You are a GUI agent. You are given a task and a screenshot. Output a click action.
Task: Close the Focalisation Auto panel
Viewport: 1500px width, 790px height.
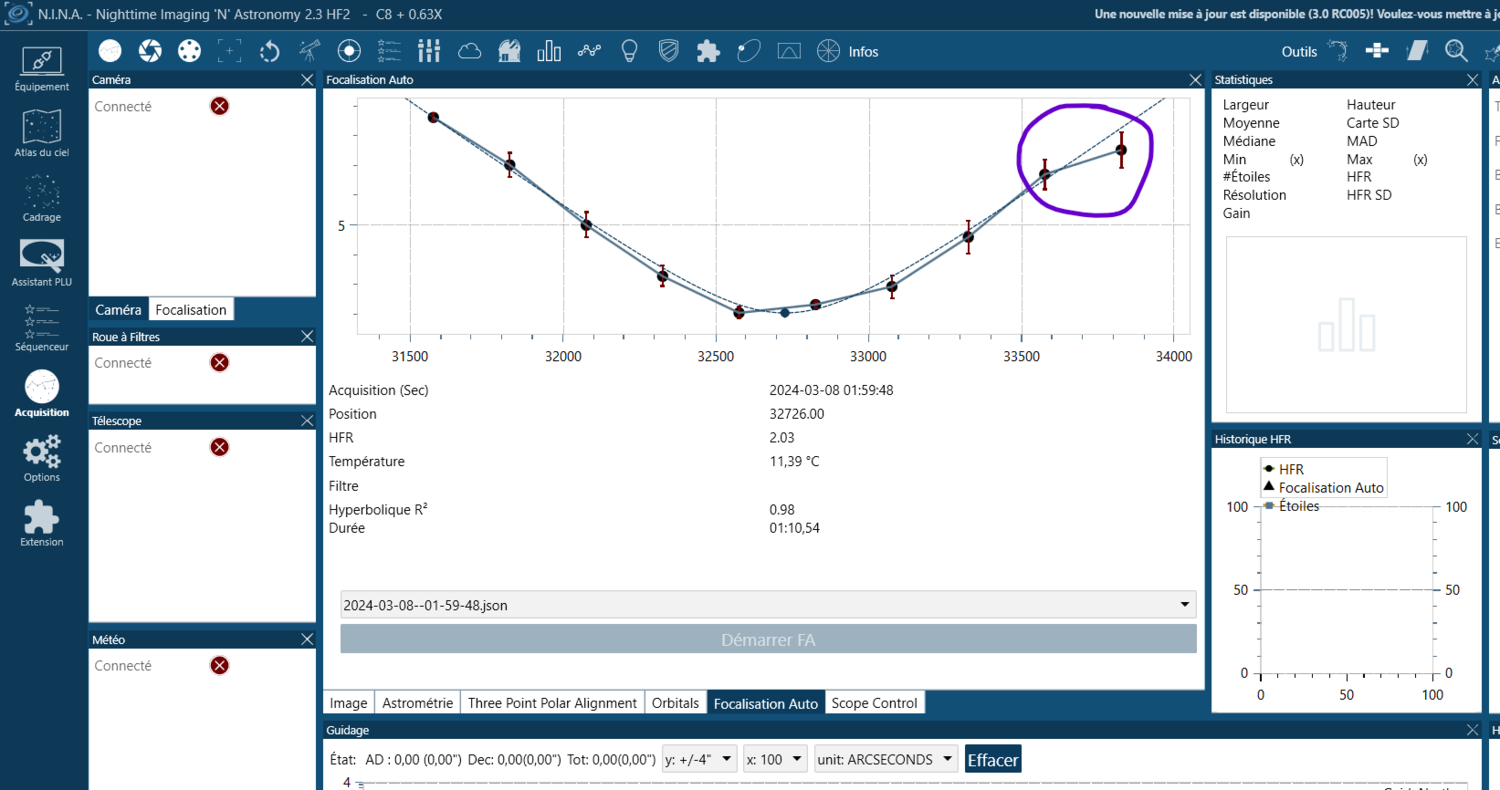pyautogui.click(x=1195, y=80)
